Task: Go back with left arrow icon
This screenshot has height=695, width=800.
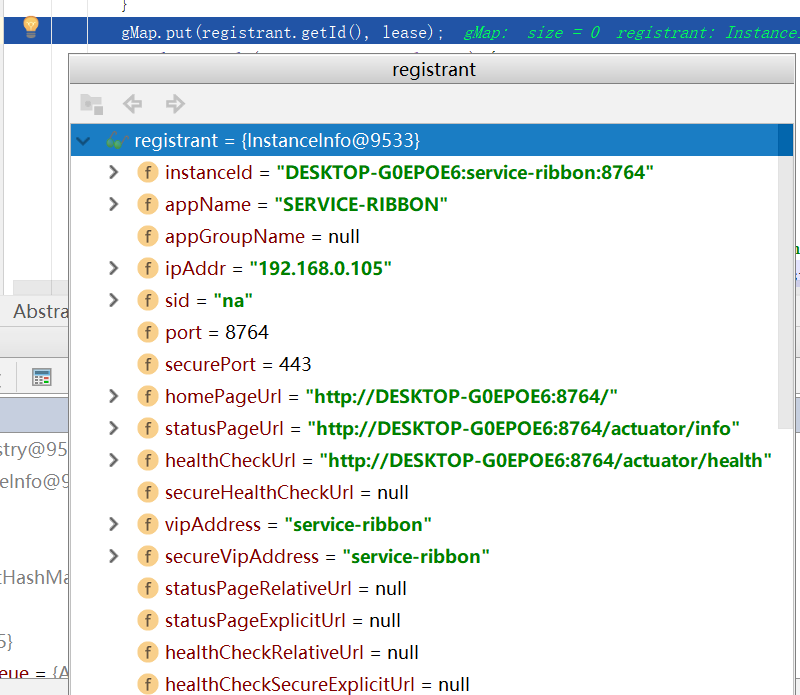Action: coord(133,104)
